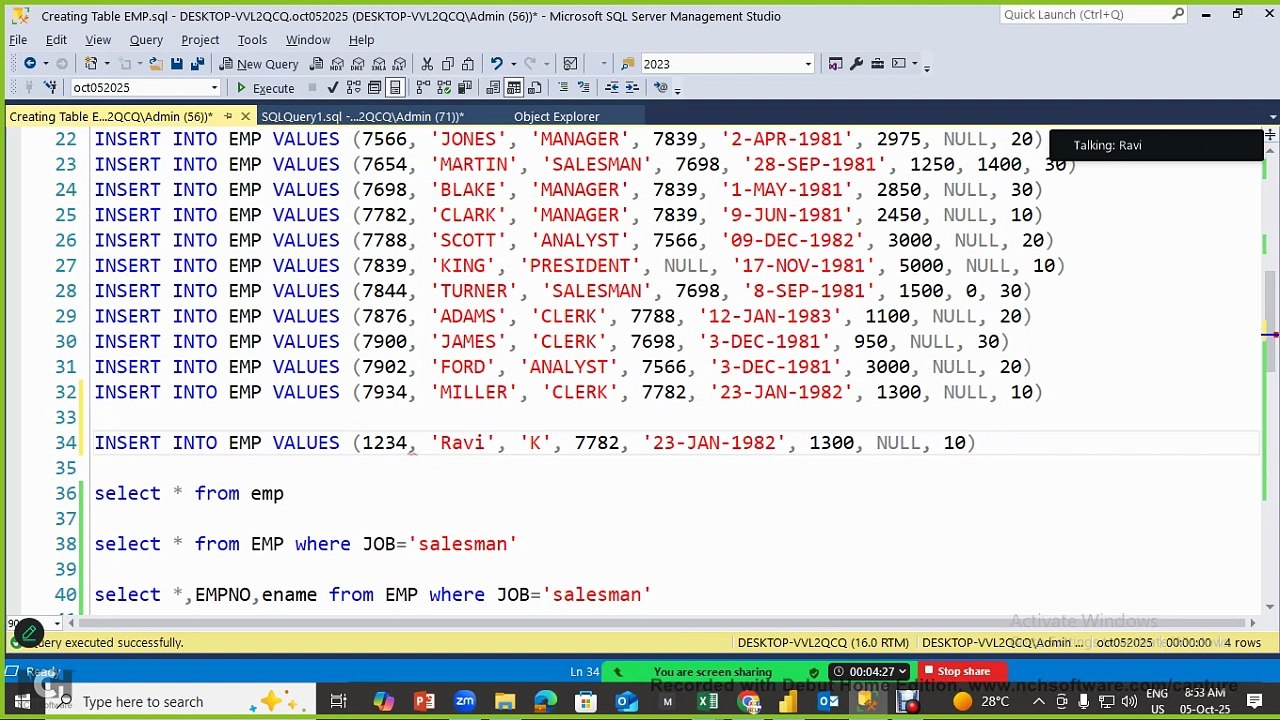Image resolution: width=1280 pixels, height=720 pixels.
Task: Open the Navigate Backward dropdown arrow
Action: coord(45,64)
